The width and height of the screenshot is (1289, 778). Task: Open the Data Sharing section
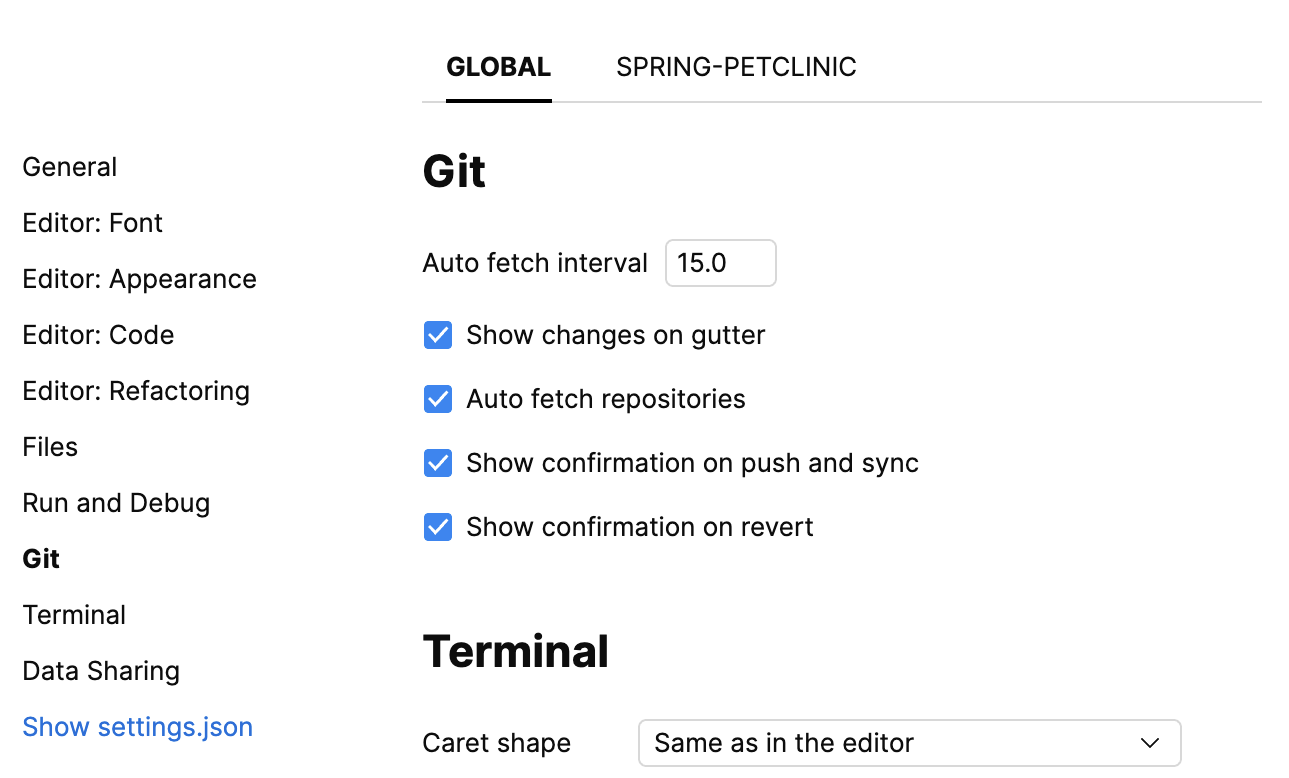(x=101, y=671)
